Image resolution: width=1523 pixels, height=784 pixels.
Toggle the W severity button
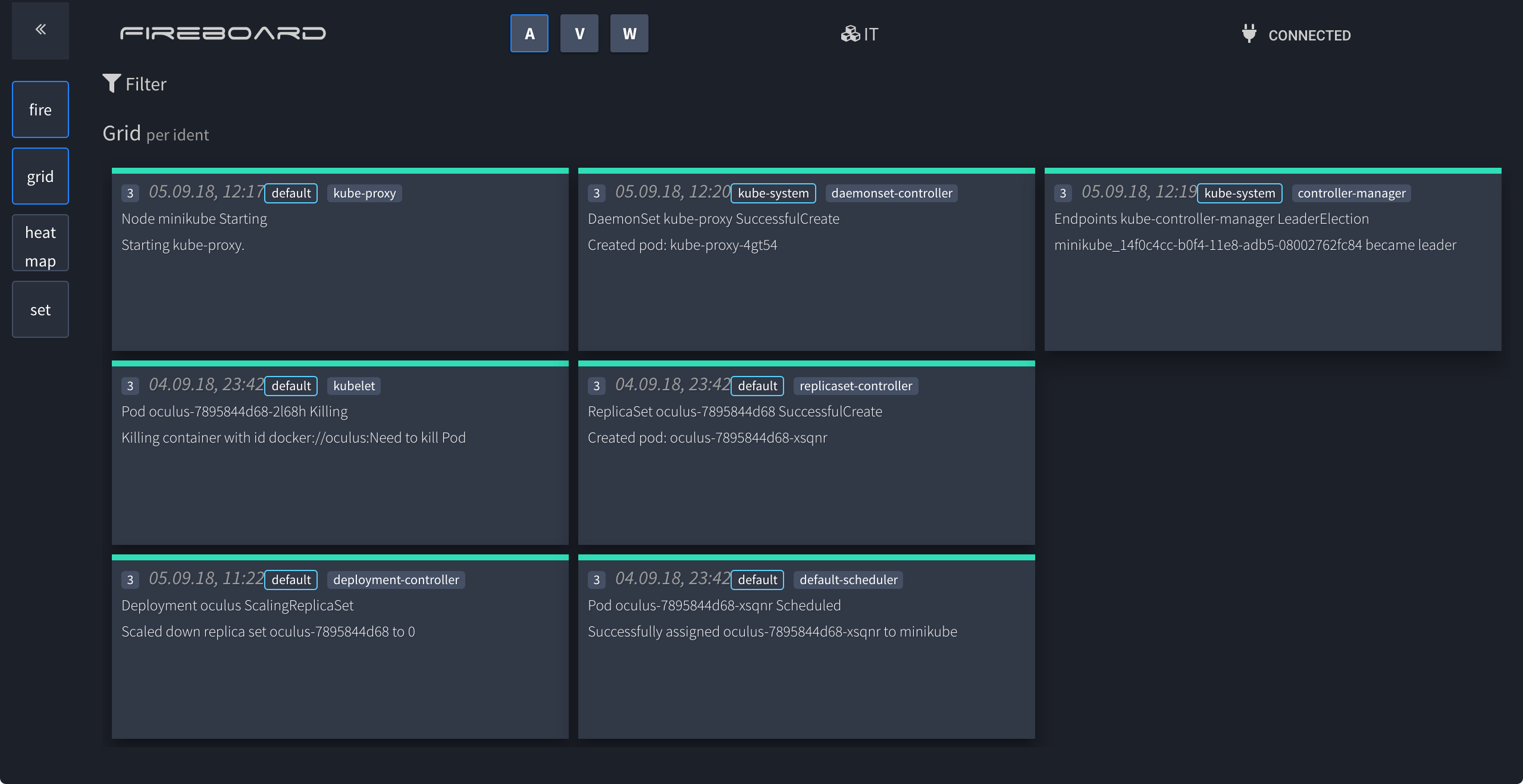(x=629, y=34)
